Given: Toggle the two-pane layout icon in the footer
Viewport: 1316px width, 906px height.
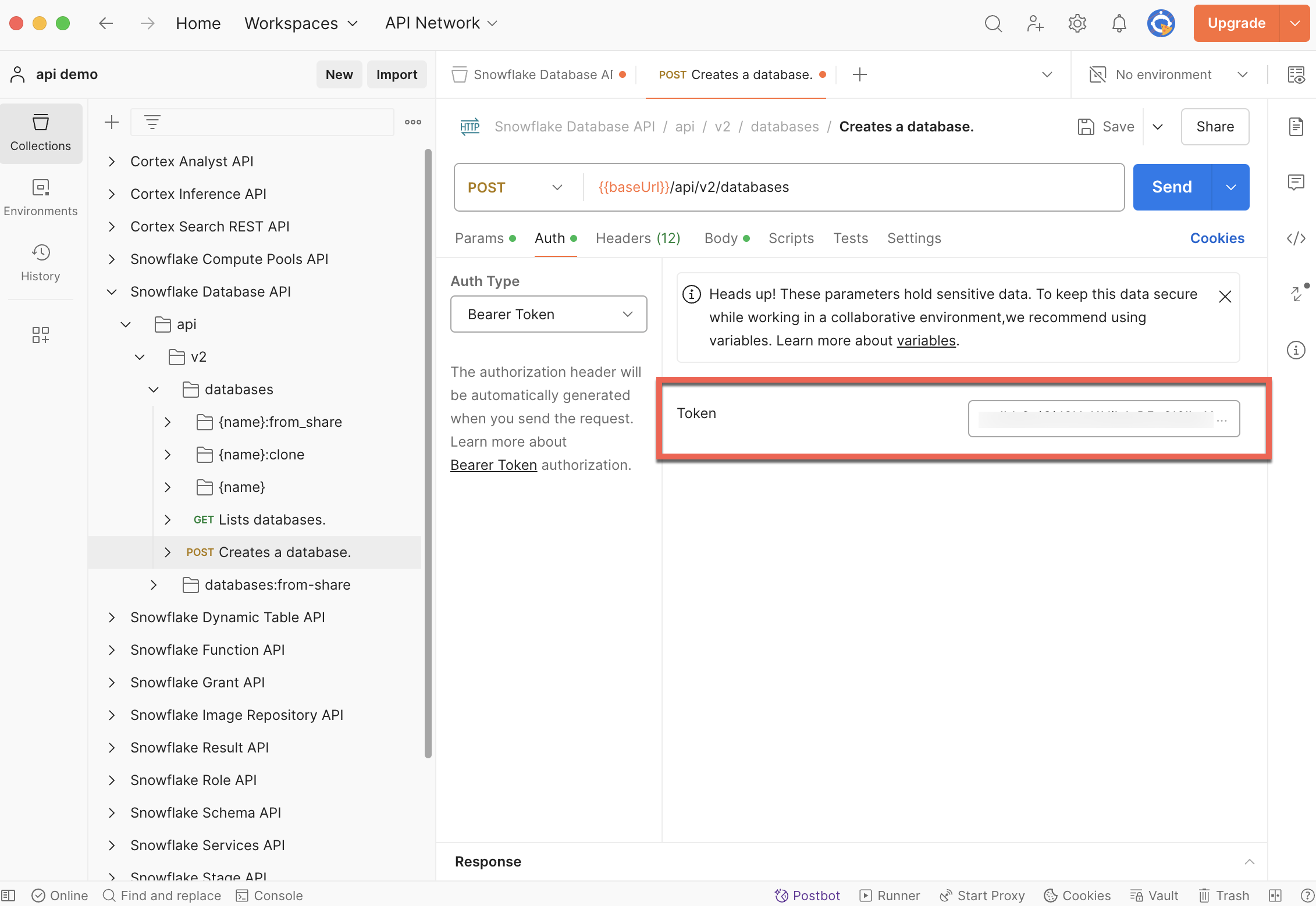Looking at the screenshot, I should (1275, 896).
